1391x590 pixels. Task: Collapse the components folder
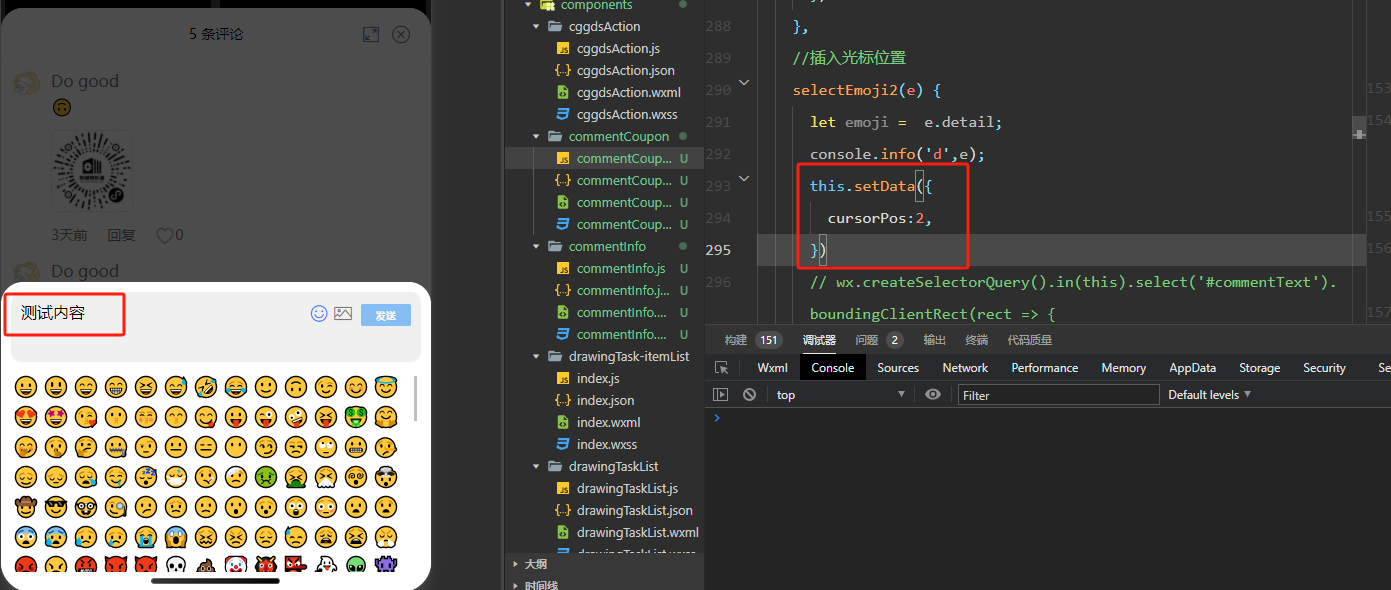tap(528, 5)
